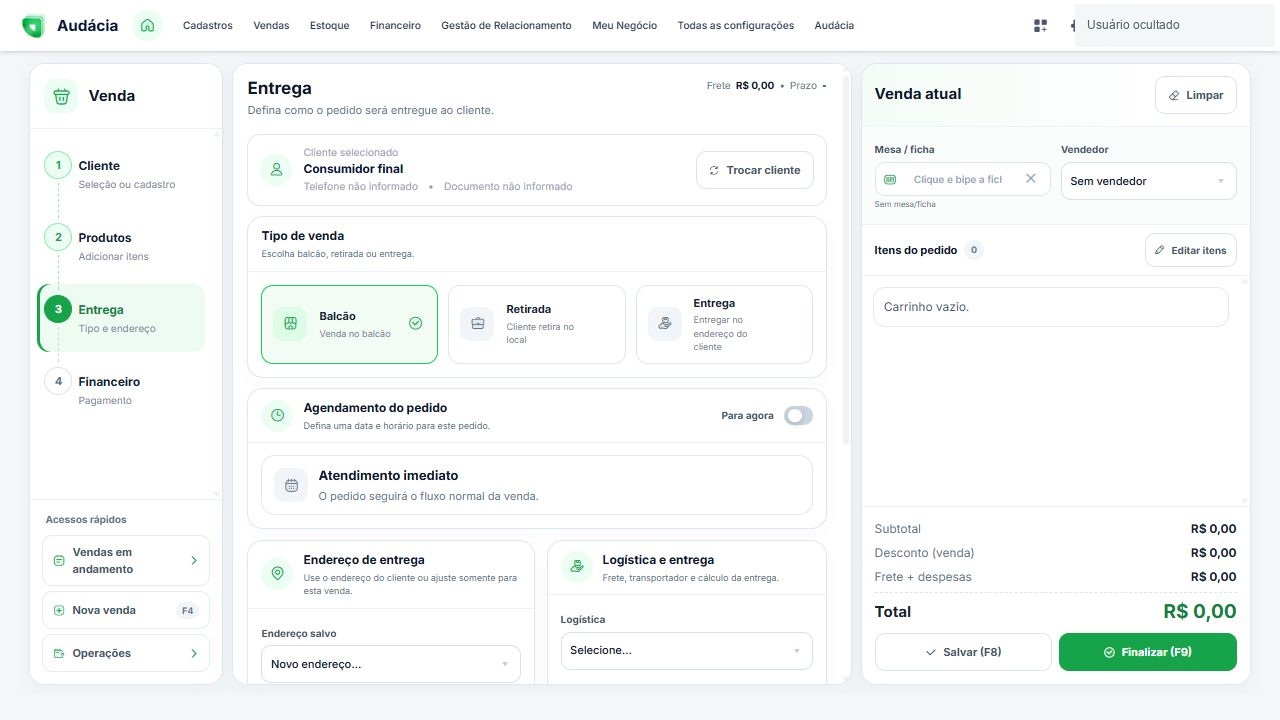Expand Vendas em andamento chevron

pyautogui.click(x=194, y=561)
